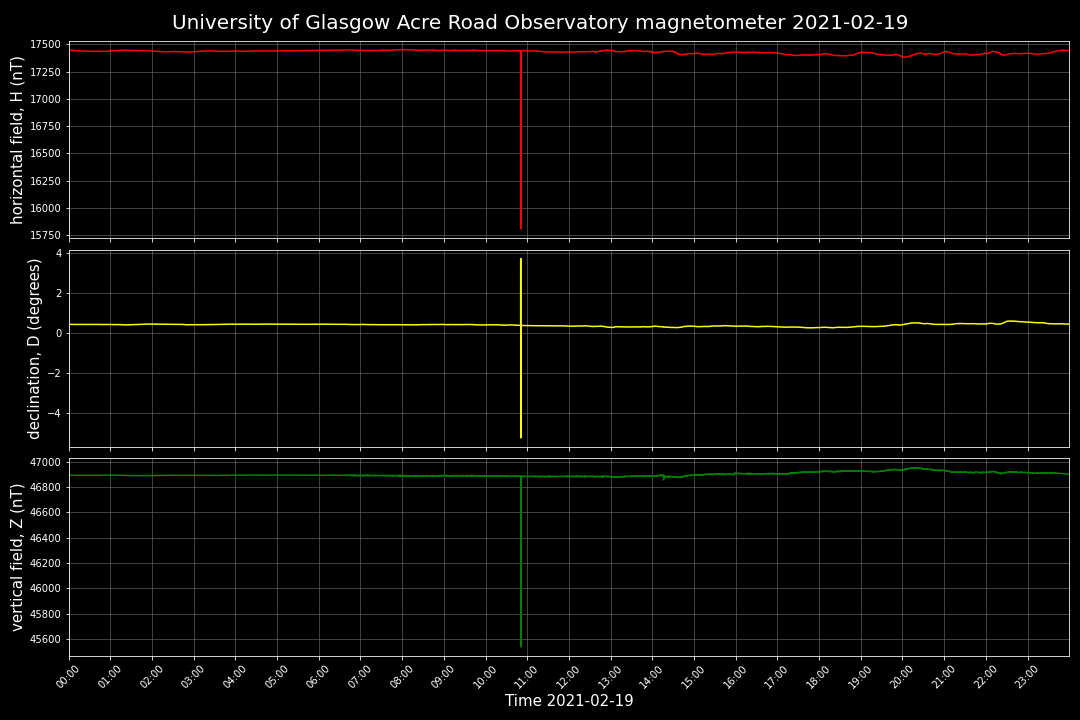Click the 'Time 2021-02-19' x-axis label
The width and height of the screenshot is (1080, 720).
coord(569,701)
